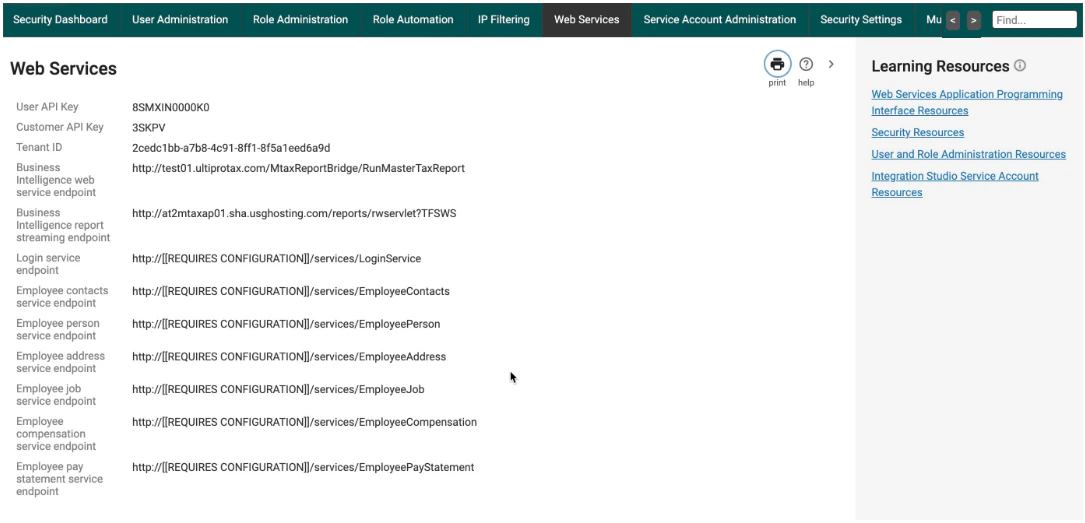
Task: Switch to the User Administration tab
Action: 180,19
